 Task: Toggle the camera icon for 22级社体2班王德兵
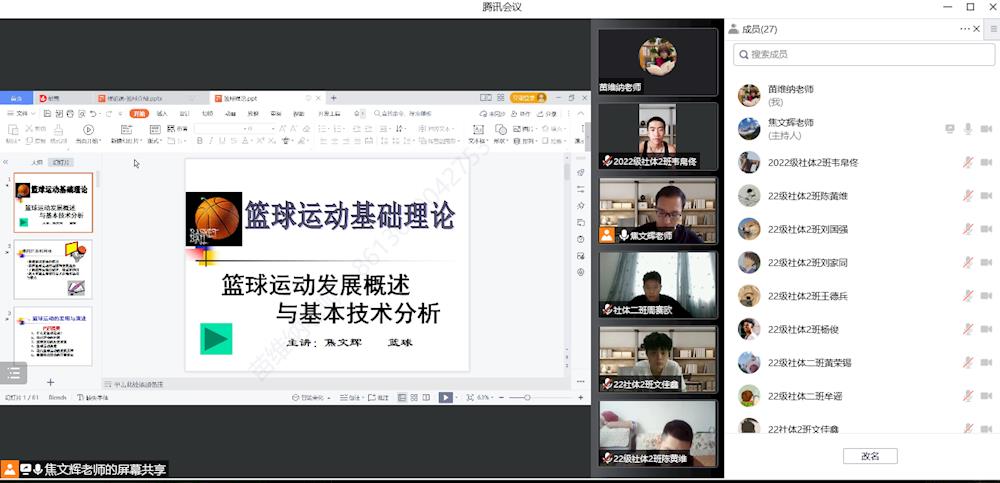coord(986,295)
